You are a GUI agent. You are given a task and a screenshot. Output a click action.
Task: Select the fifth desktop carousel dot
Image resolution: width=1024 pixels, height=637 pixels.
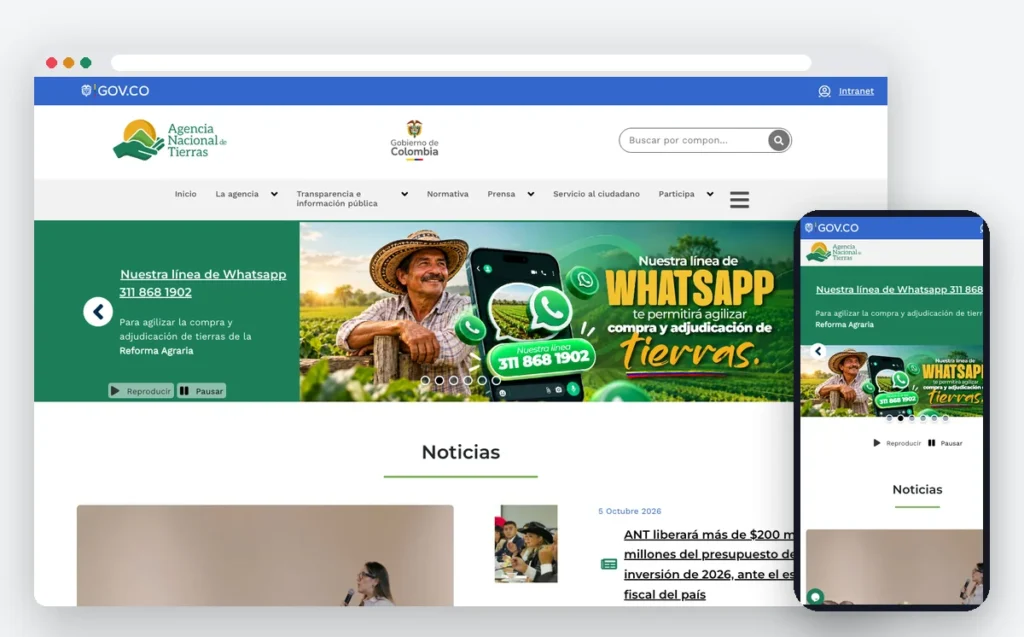[482, 380]
